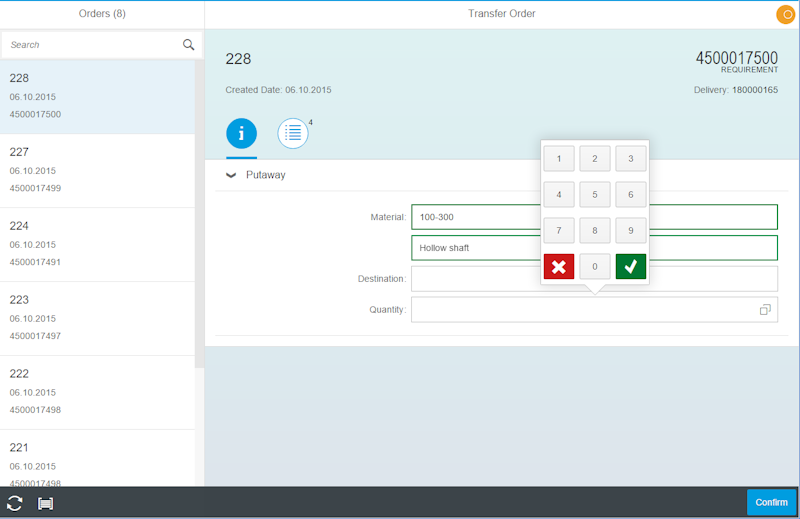Image resolution: width=800 pixels, height=519 pixels.
Task: Click the refresh icon in footer
Action: (x=15, y=503)
